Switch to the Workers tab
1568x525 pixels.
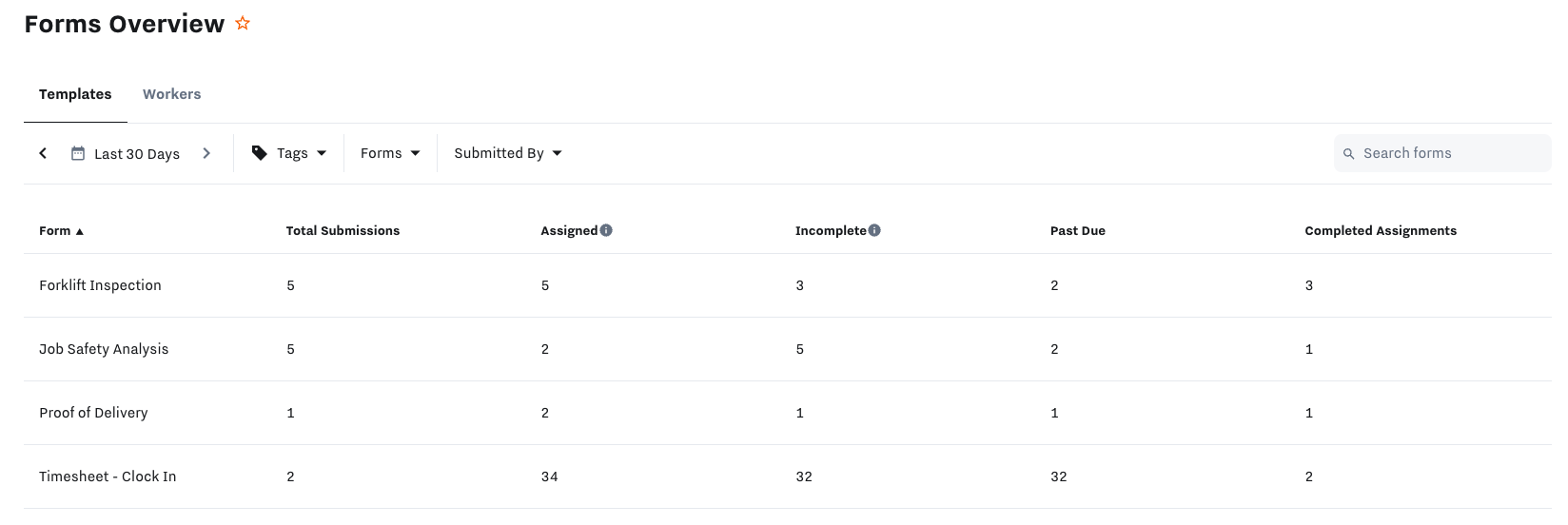pyautogui.click(x=171, y=94)
